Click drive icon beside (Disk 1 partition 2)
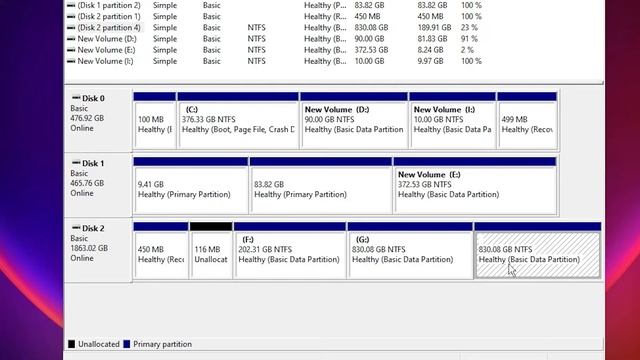Viewport: 640px width, 360px height. click(71, 5)
